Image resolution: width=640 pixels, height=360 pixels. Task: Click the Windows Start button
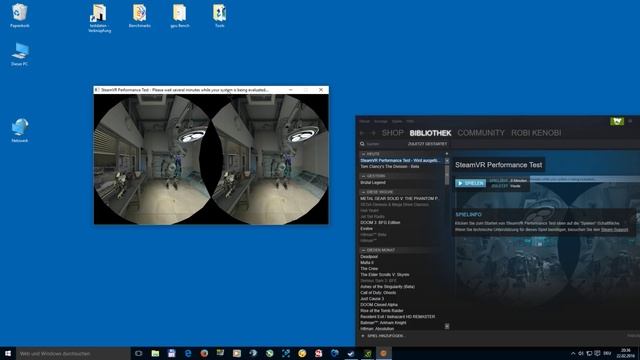click(8, 353)
